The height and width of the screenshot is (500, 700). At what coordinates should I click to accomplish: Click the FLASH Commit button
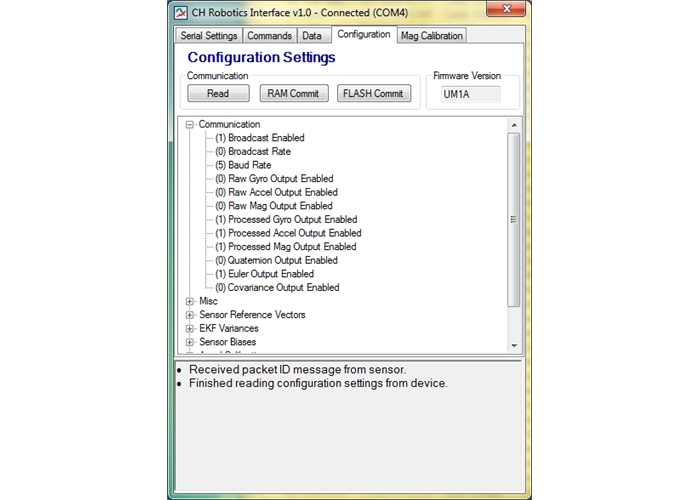374,94
